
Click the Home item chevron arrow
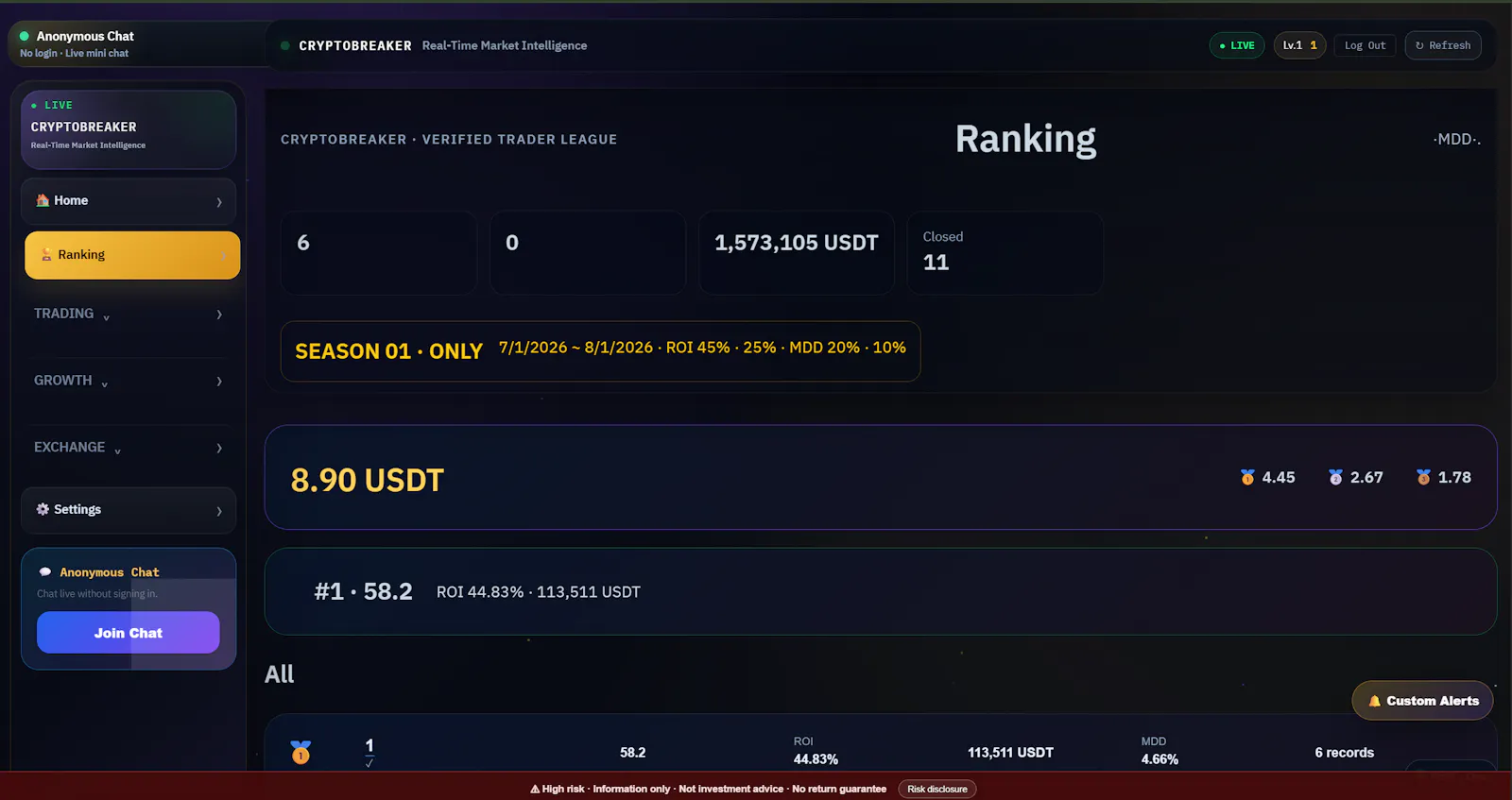[x=219, y=202]
